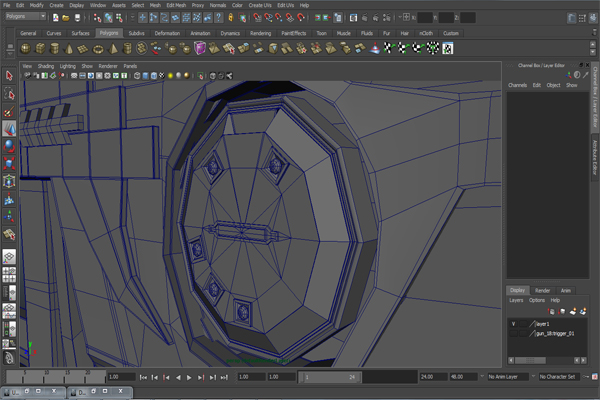Create a polygon cube from the shelf
Viewport: 600px width, 400px height.
click(x=40, y=49)
